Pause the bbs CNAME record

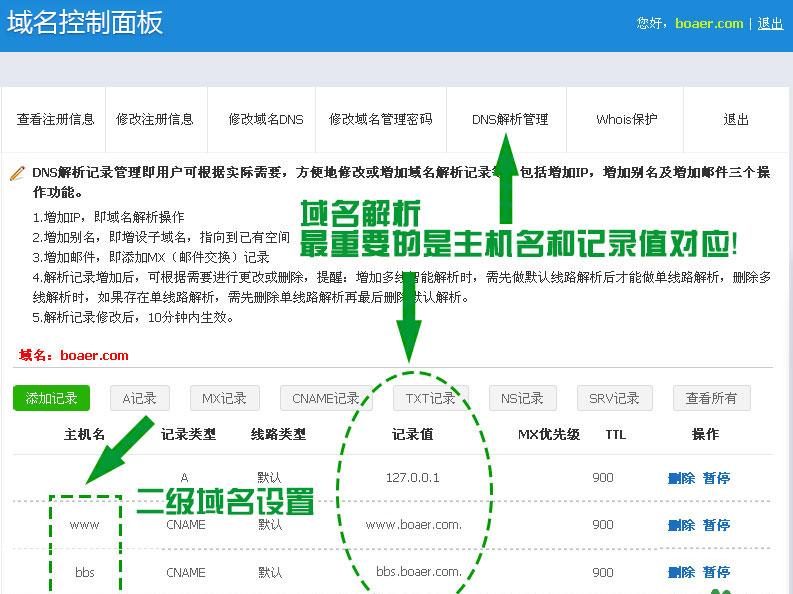point(716,572)
